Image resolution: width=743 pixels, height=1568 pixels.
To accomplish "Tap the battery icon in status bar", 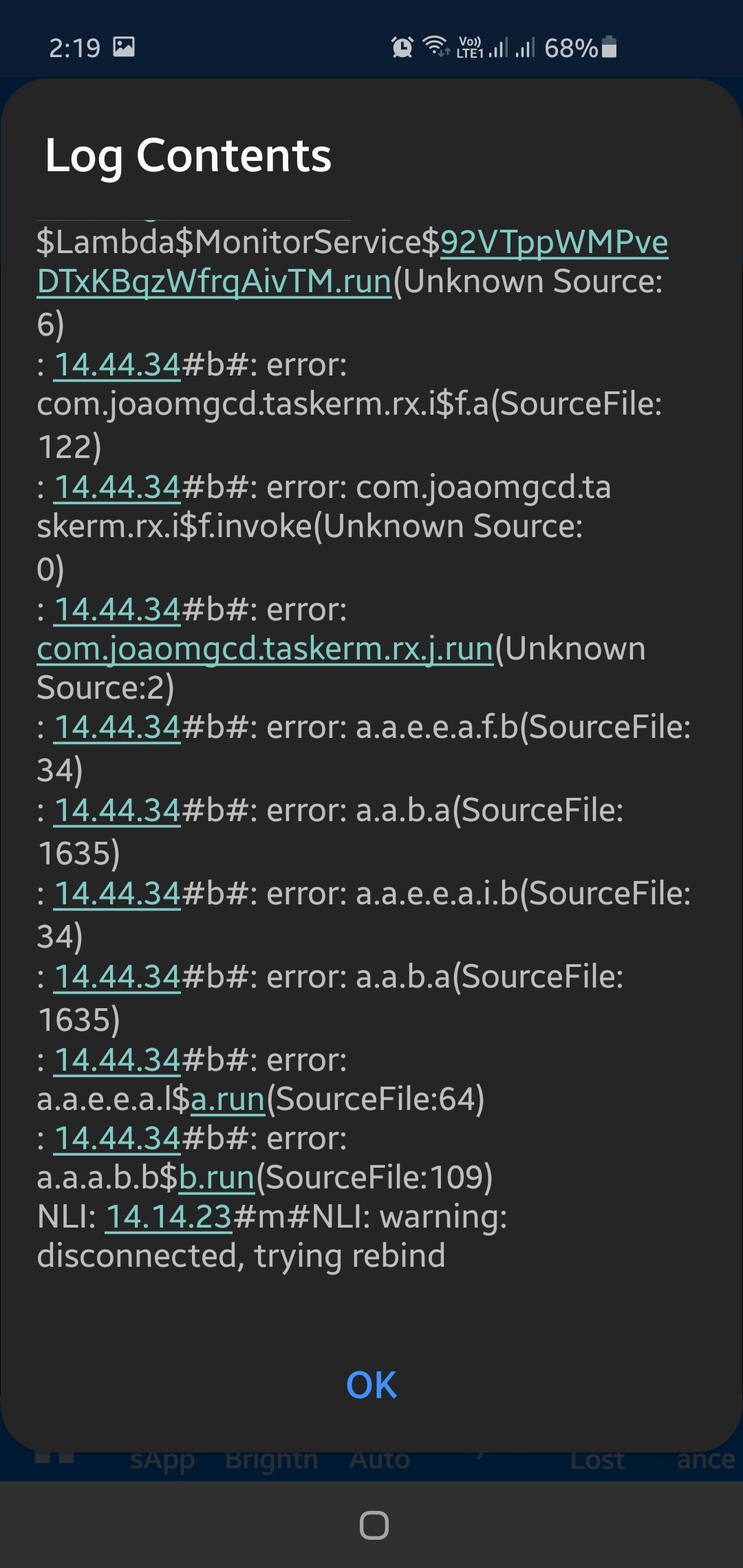I will (609, 47).
